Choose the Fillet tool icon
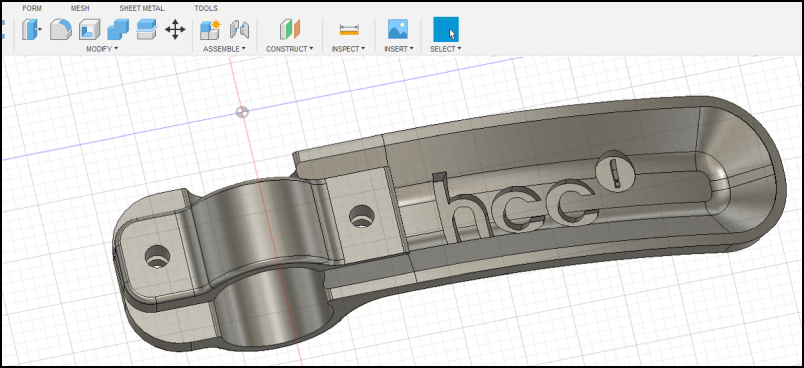 click(x=61, y=30)
